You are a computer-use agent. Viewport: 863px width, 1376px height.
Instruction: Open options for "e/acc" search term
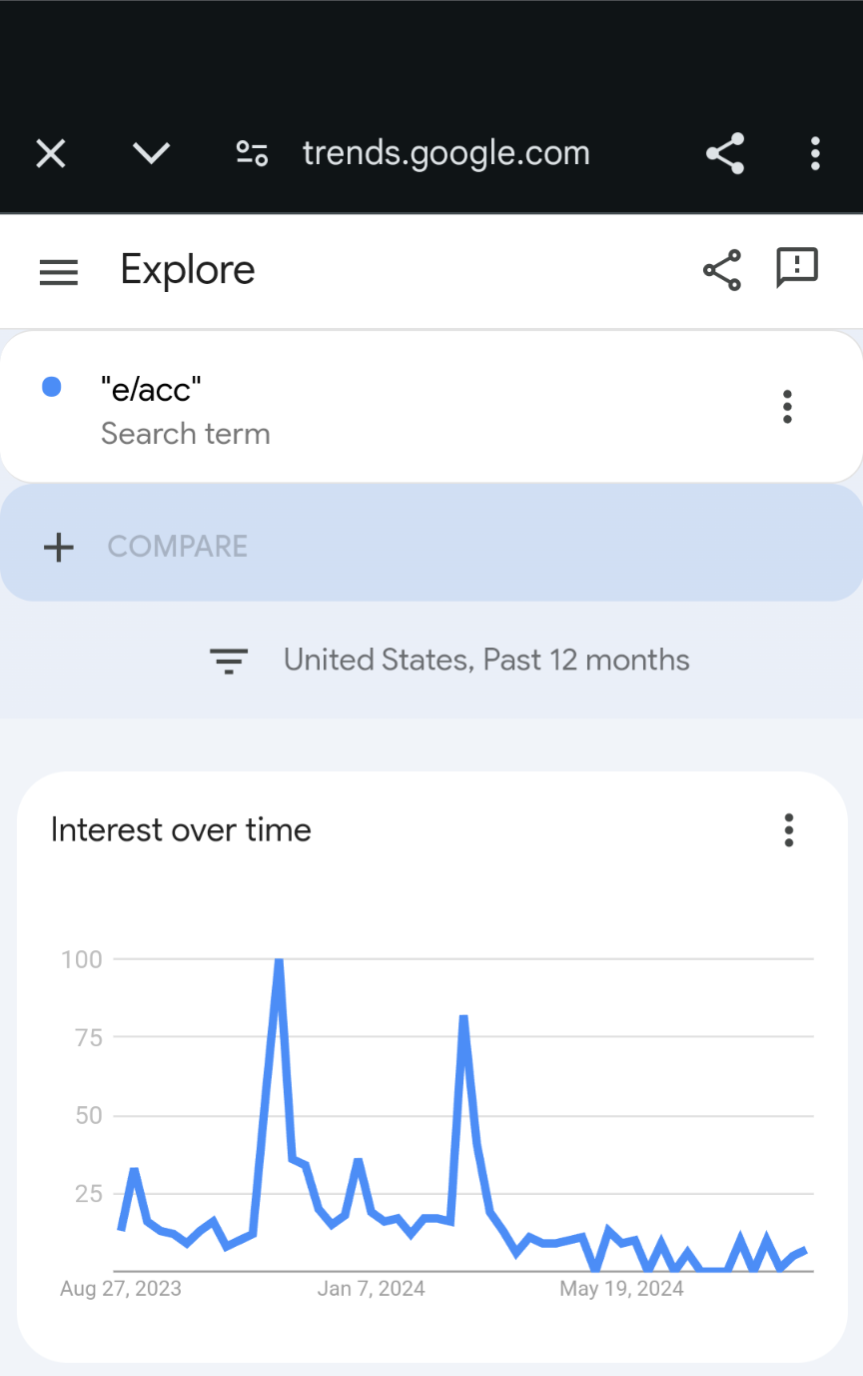pos(787,407)
